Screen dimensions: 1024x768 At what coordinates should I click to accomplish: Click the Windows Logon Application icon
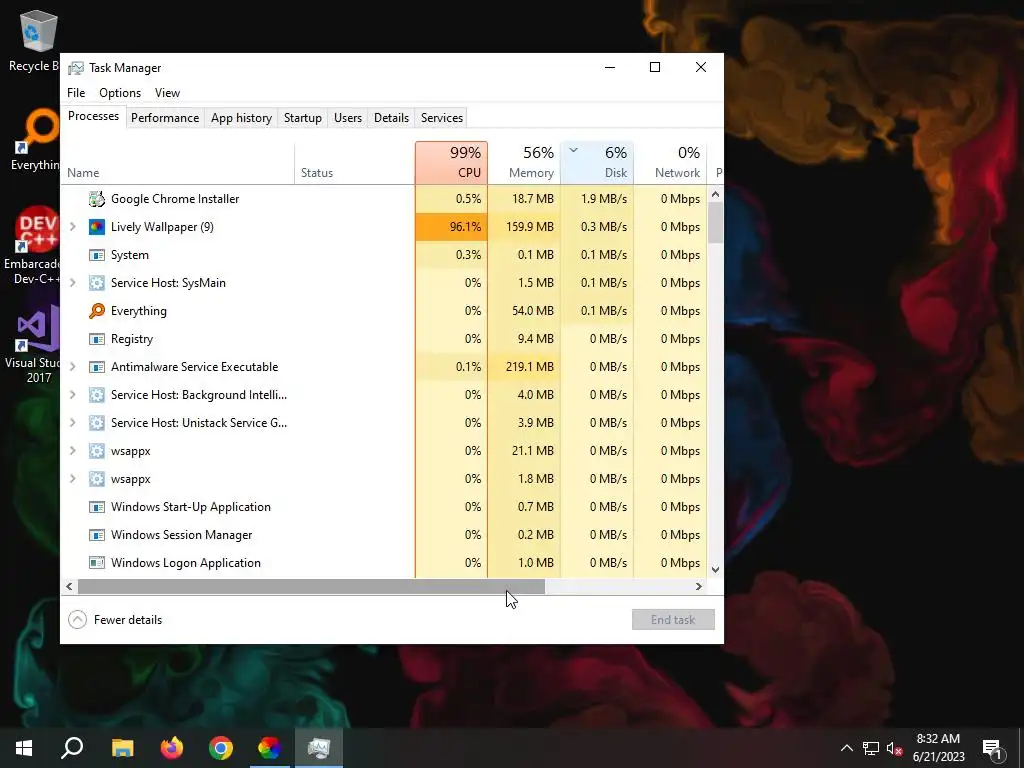coord(97,563)
